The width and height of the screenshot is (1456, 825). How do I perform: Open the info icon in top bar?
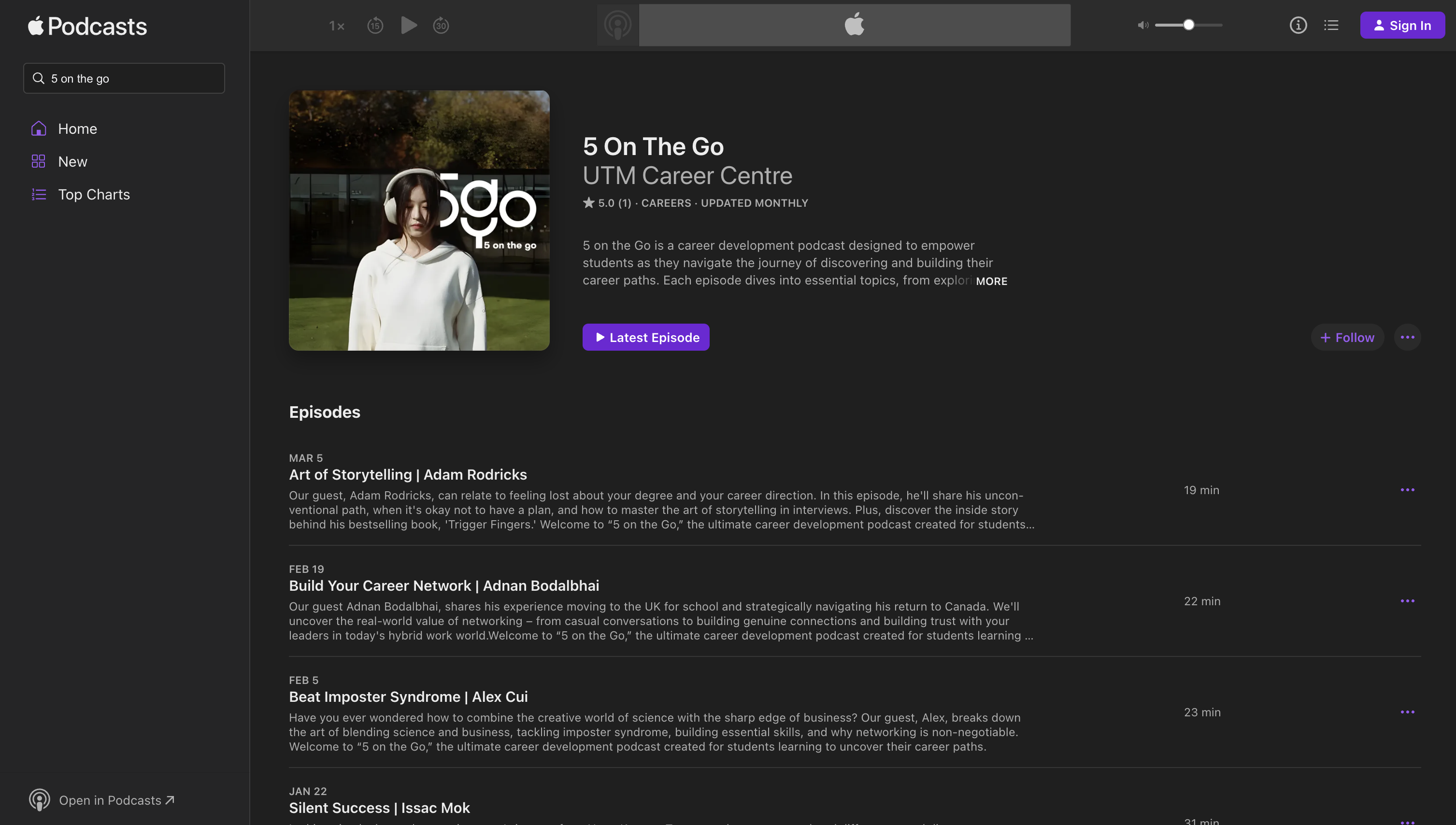(1298, 26)
